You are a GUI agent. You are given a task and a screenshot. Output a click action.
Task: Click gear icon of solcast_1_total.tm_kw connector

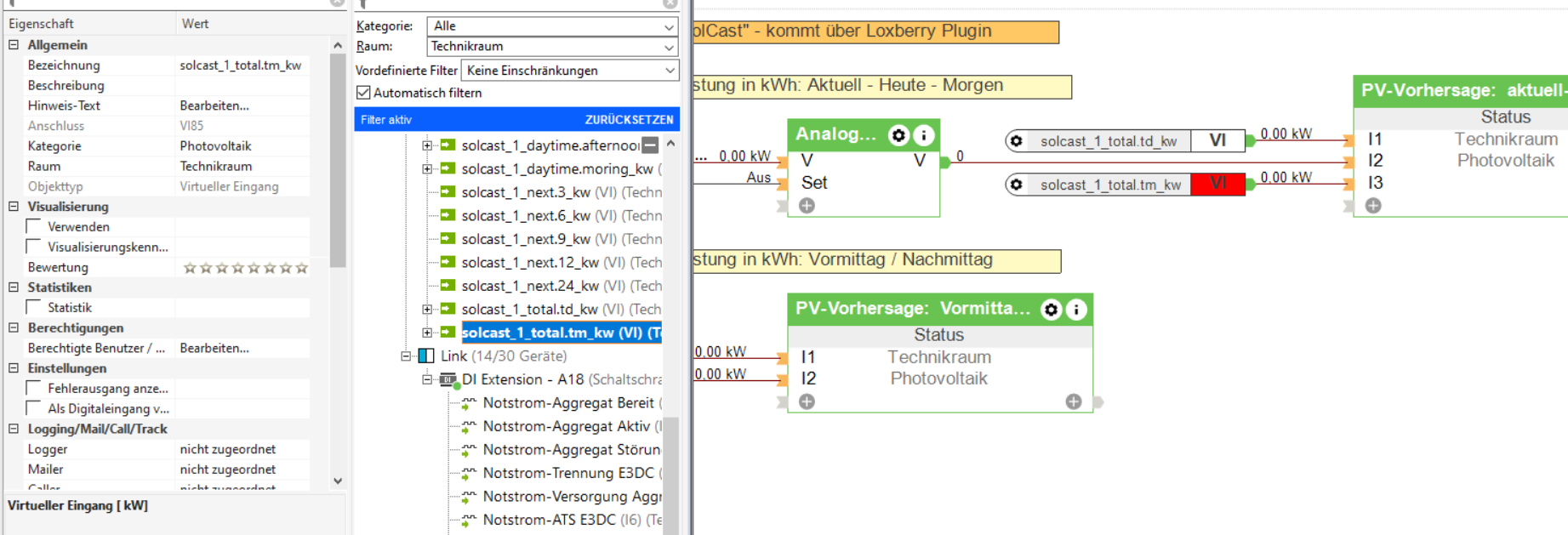[x=1016, y=185]
